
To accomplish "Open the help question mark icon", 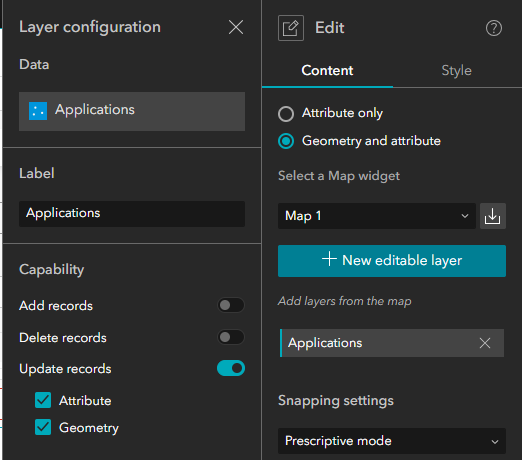I will tap(494, 28).
